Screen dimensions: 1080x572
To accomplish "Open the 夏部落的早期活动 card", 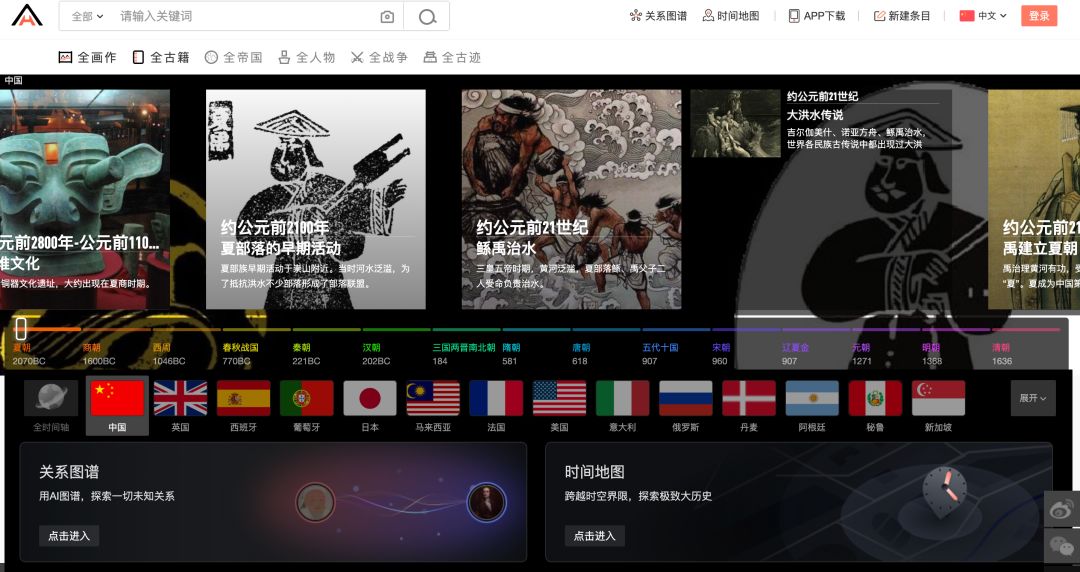I will [x=315, y=199].
